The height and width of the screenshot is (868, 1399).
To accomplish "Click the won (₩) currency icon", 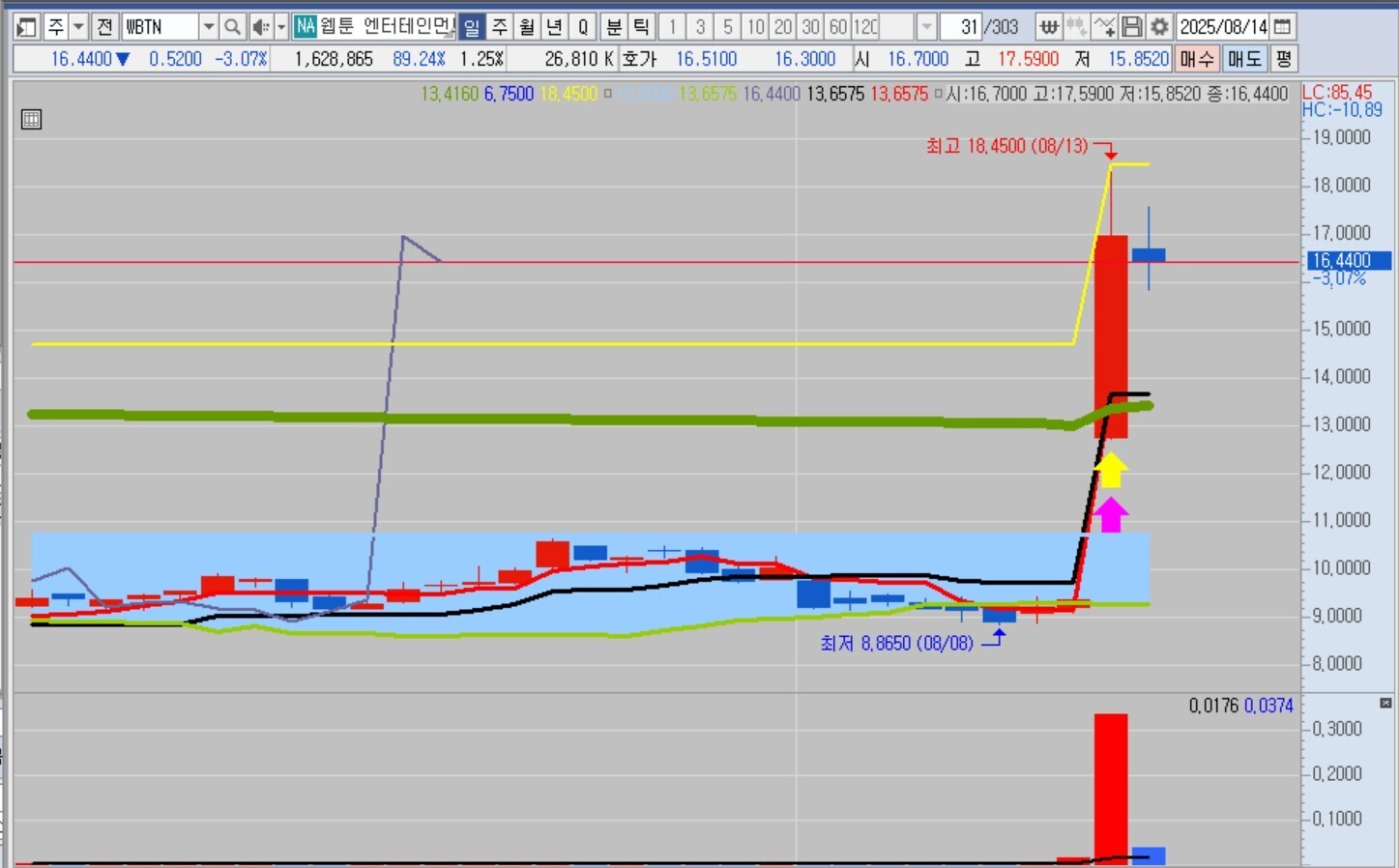I will coord(1049,27).
